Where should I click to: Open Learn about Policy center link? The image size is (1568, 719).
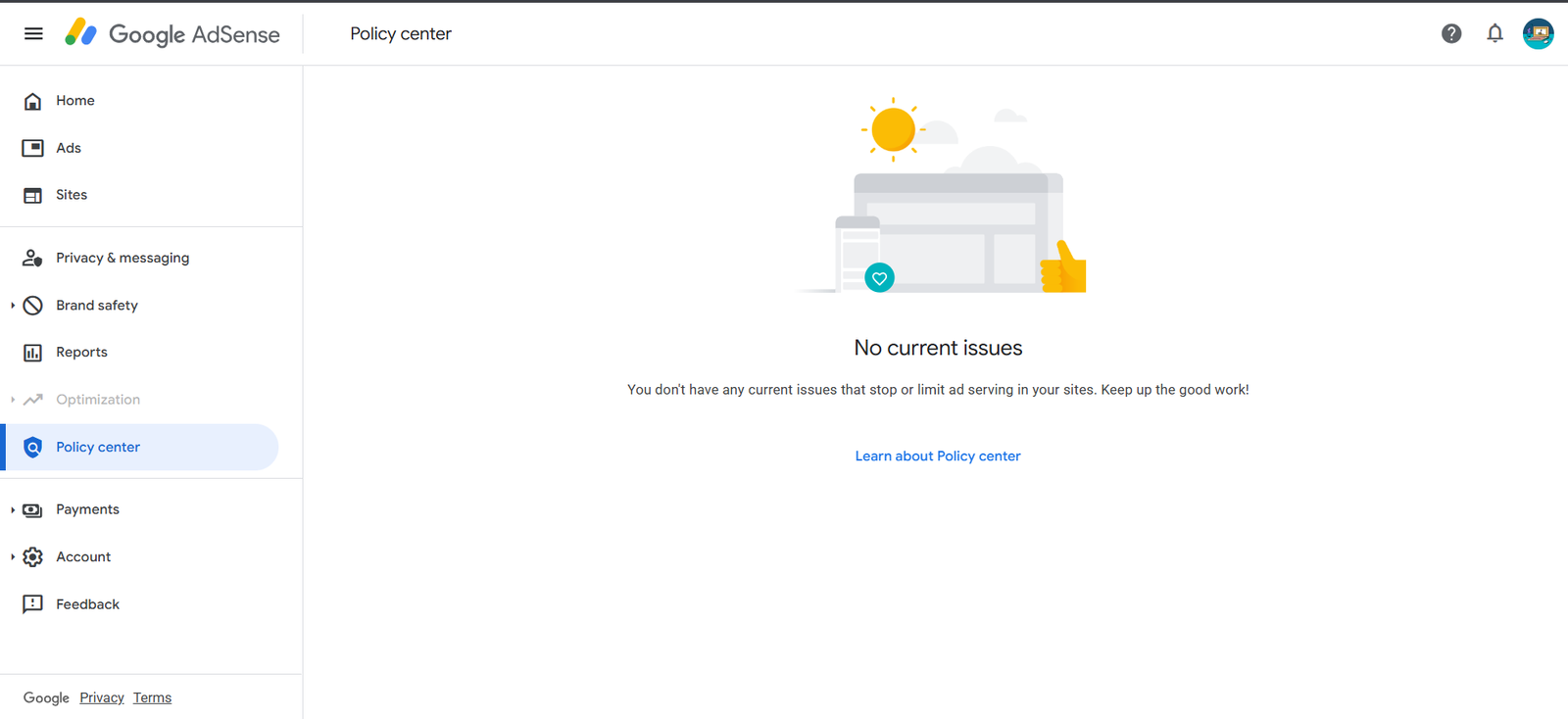[x=938, y=456]
